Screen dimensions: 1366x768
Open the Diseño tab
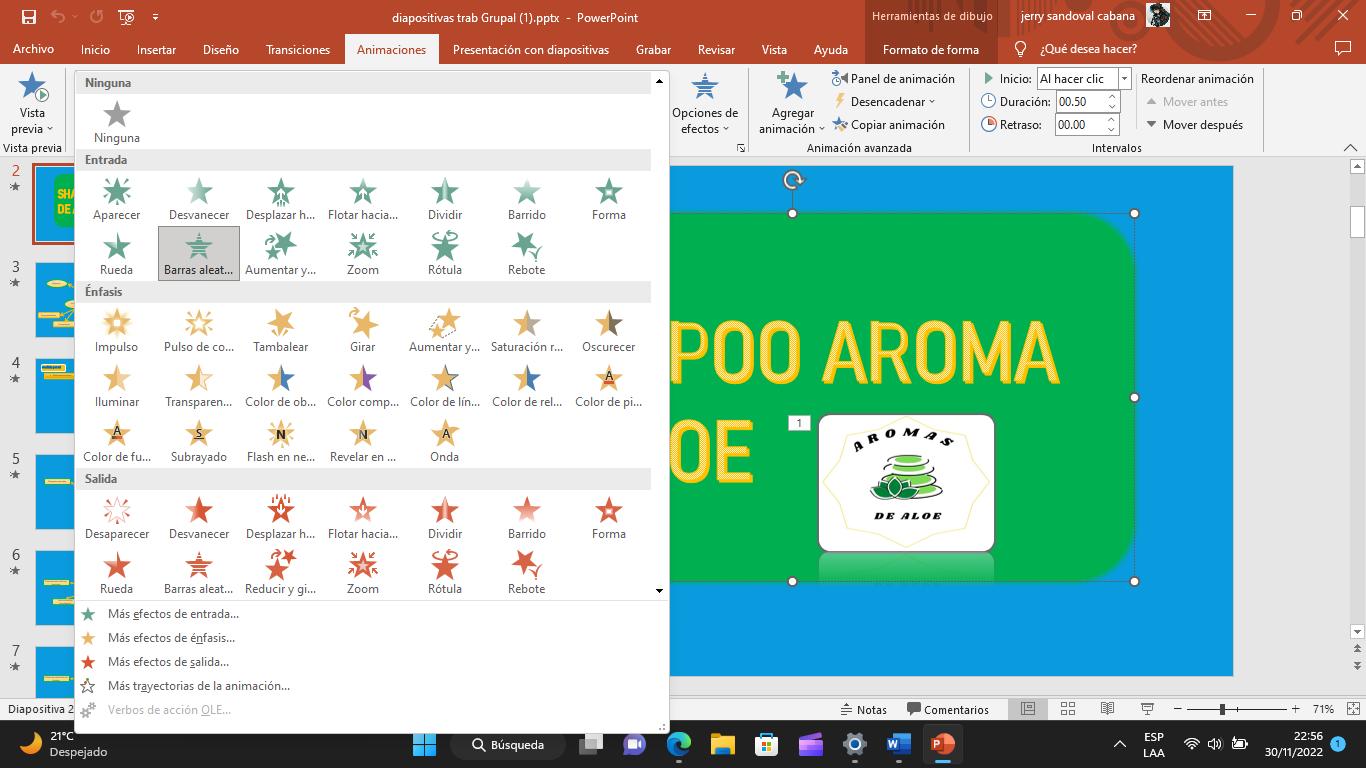click(x=221, y=49)
